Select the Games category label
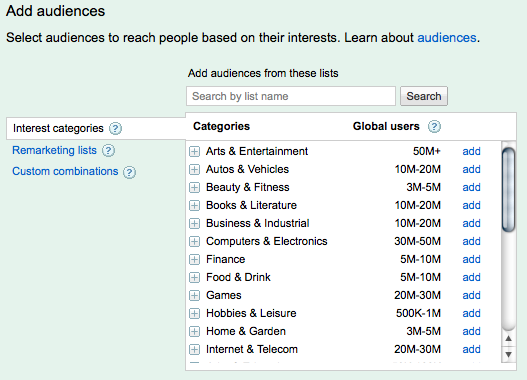This screenshot has width=527, height=380. [224, 295]
